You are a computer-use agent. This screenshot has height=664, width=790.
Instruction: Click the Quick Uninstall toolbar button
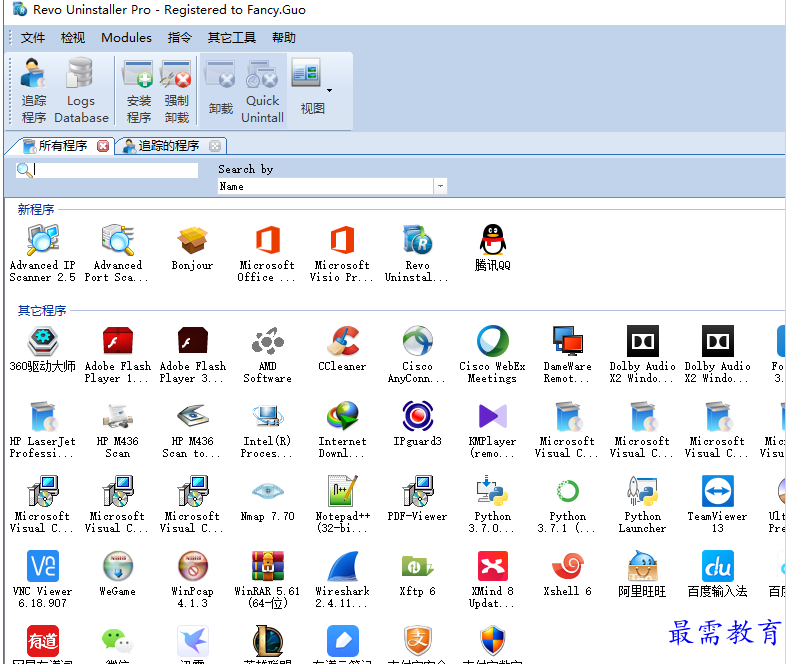tap(262, 91)
